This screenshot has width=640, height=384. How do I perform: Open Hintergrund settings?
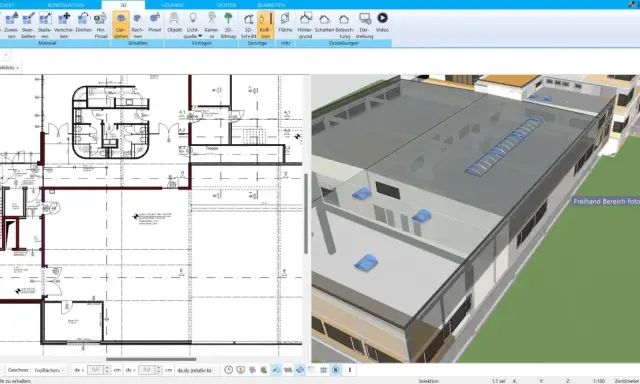tap(305, 25)
